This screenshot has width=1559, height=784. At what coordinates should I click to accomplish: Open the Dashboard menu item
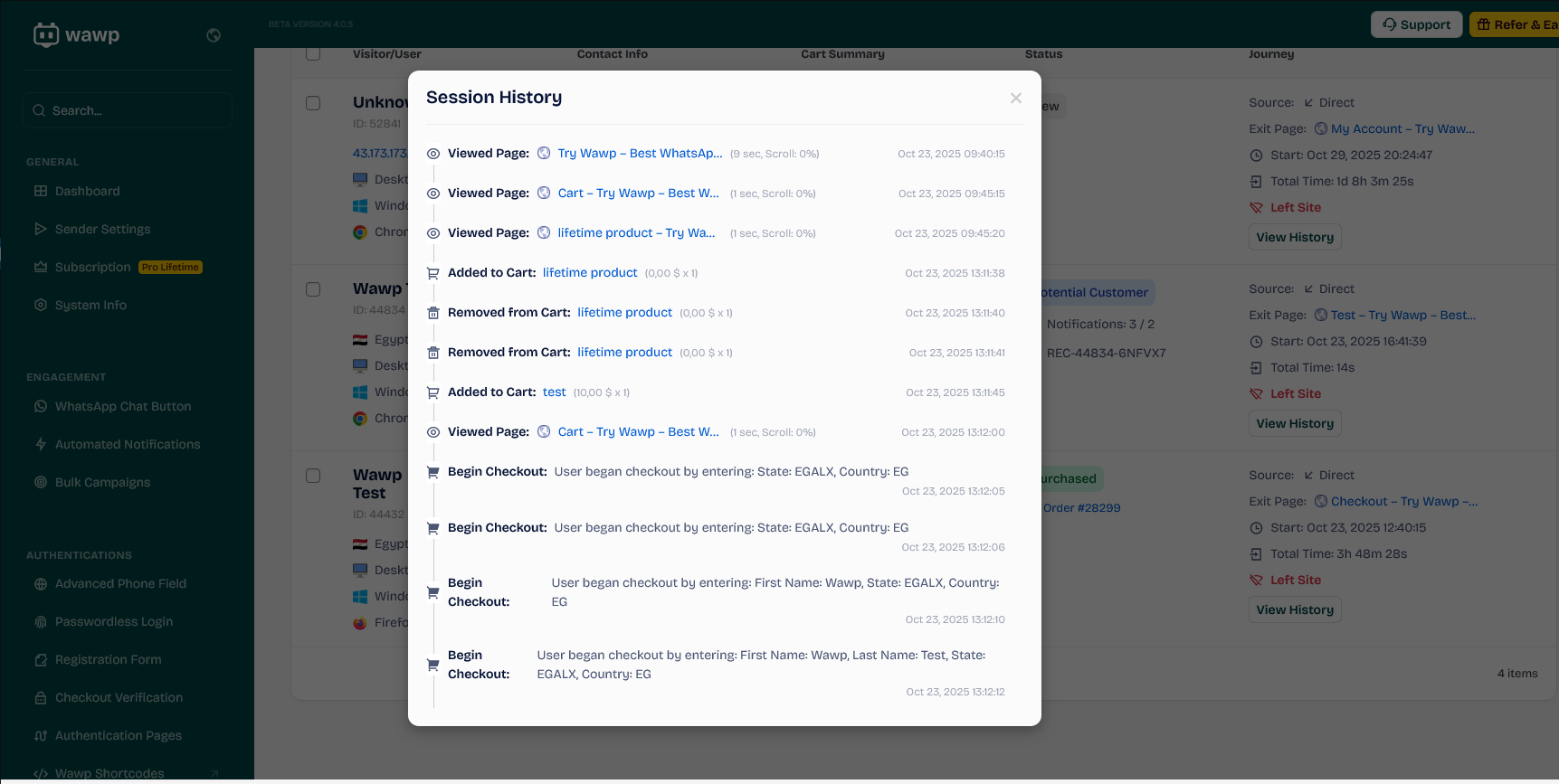pyautogui.click(x=87, y=191)
